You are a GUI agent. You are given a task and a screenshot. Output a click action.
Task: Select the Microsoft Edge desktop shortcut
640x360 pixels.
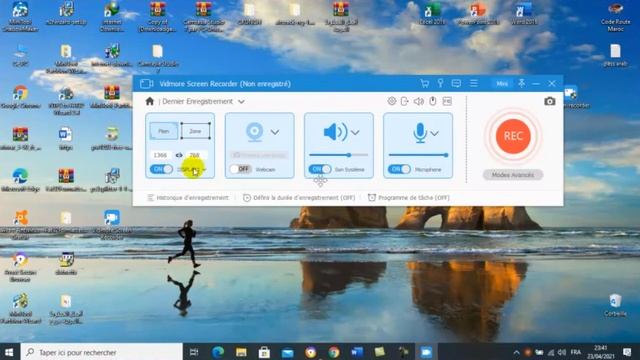pyautogui.click(x=20, y=180)
